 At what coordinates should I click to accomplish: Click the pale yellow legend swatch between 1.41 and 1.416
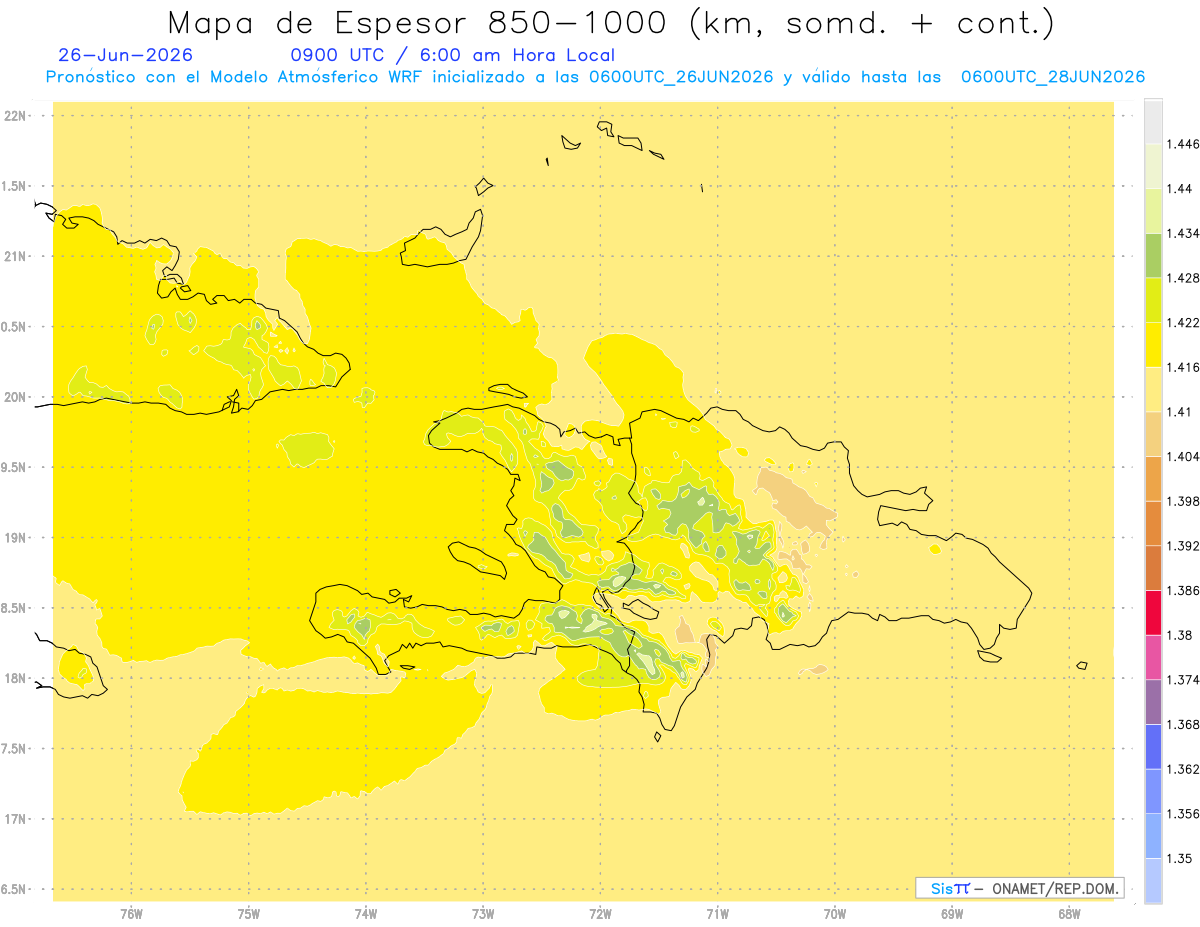(x=1153, y=389)
